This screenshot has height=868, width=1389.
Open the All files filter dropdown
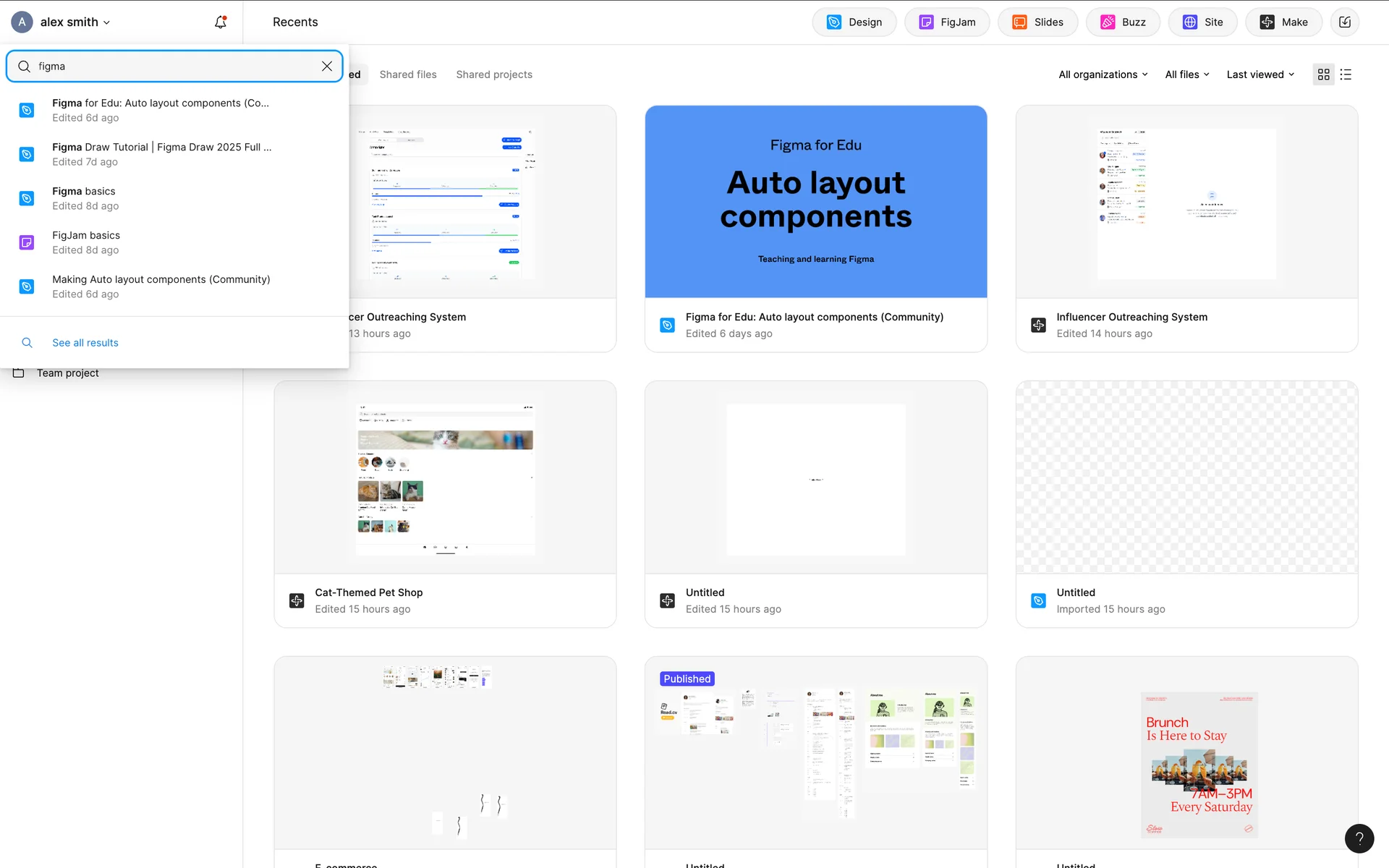(x=1187, y=75)
